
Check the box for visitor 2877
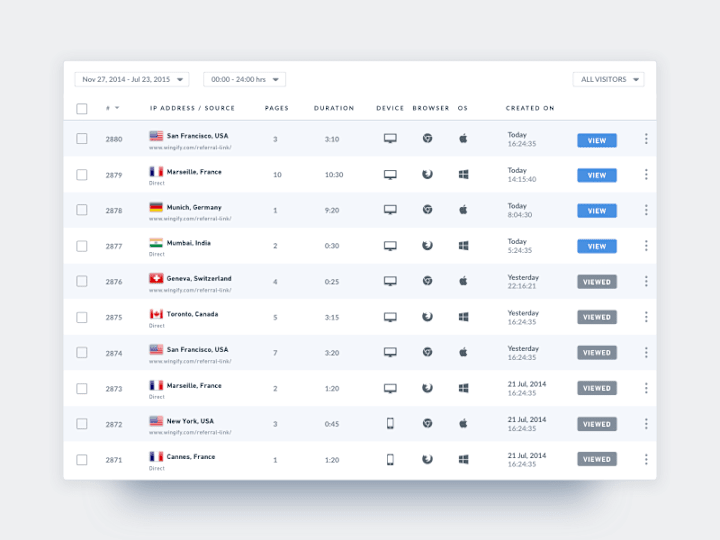82,246
